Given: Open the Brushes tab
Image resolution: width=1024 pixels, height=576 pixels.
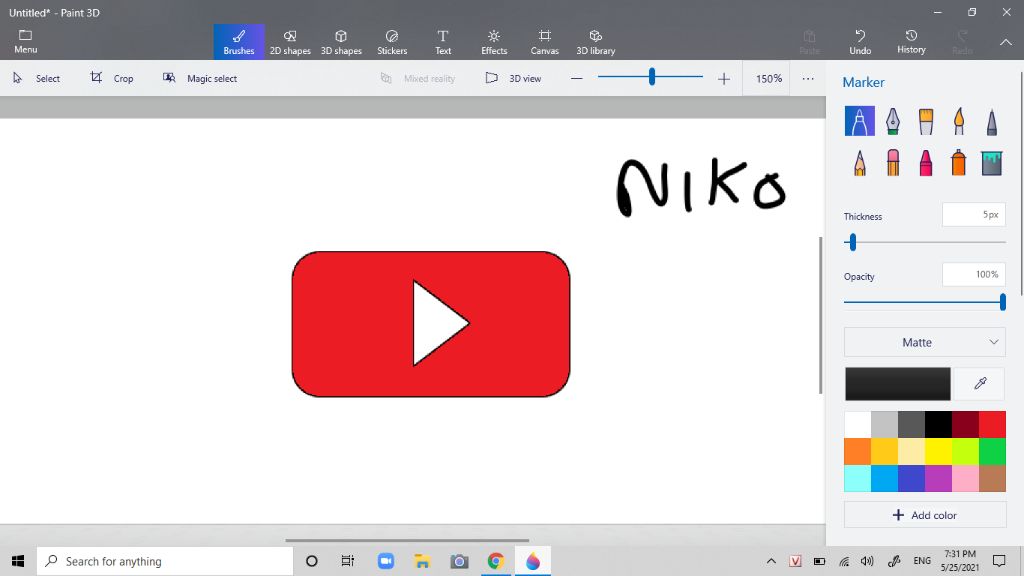Looking at the screenshot, I should click(x=239, y=42).
